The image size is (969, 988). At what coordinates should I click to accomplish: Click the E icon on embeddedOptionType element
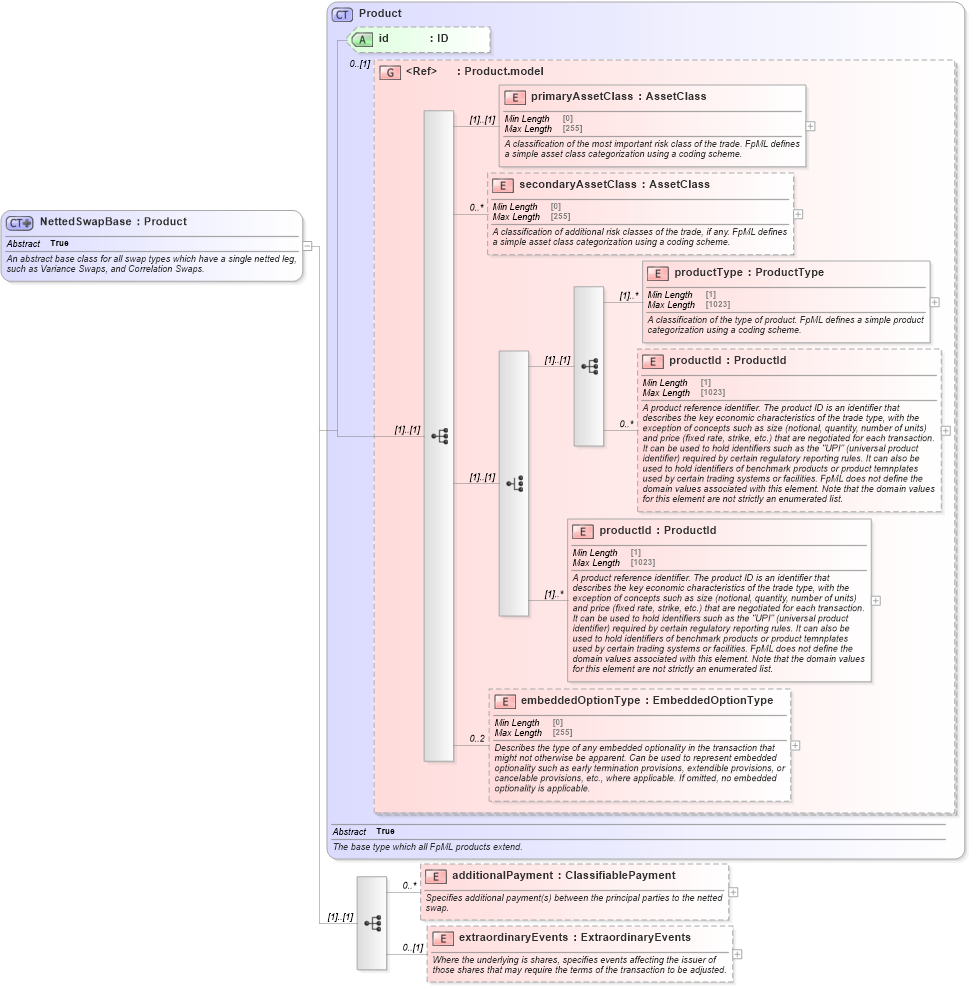click(x=504, y=701)
